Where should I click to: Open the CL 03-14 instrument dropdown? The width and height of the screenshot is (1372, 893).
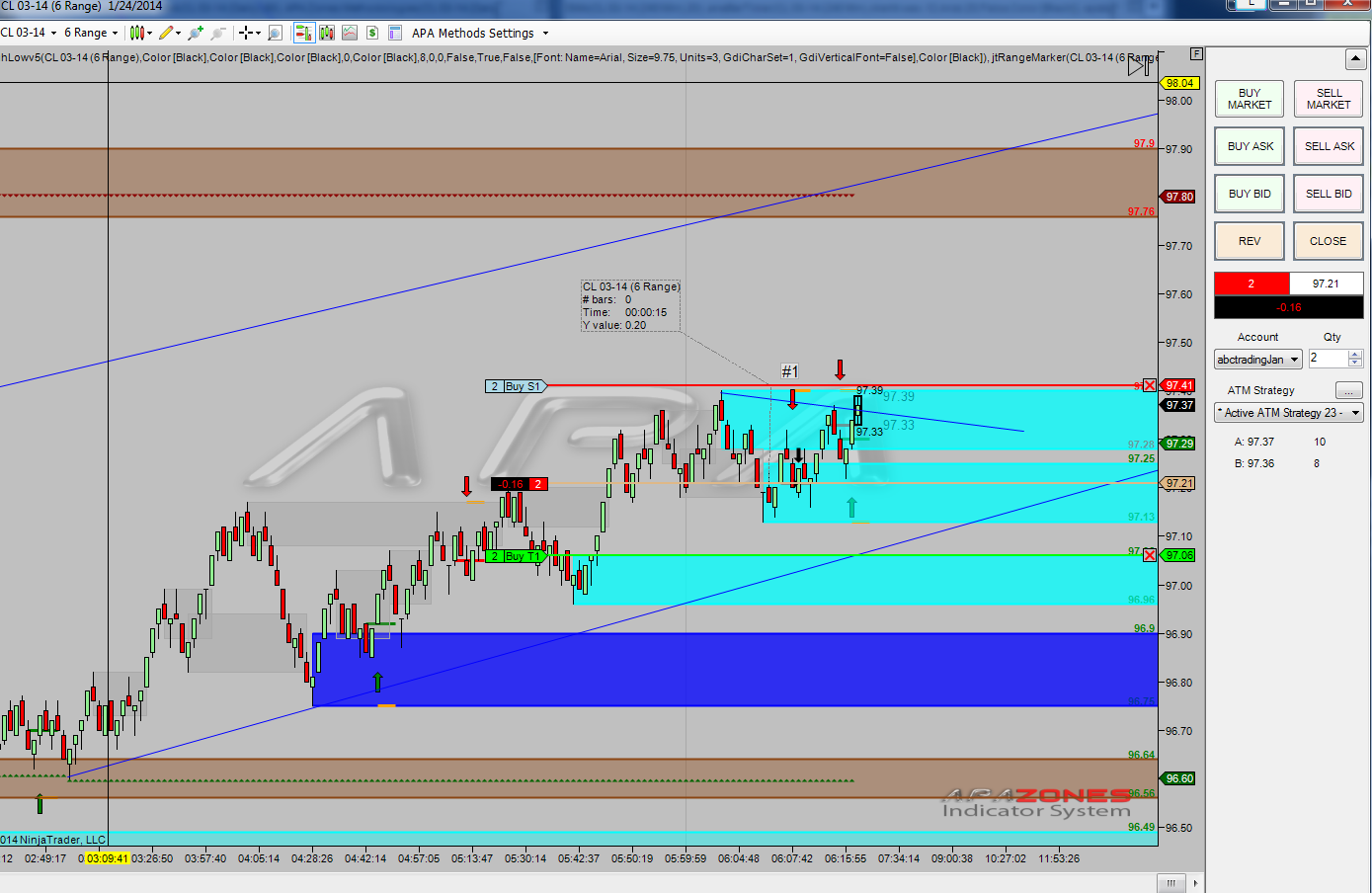coord(30,33)
